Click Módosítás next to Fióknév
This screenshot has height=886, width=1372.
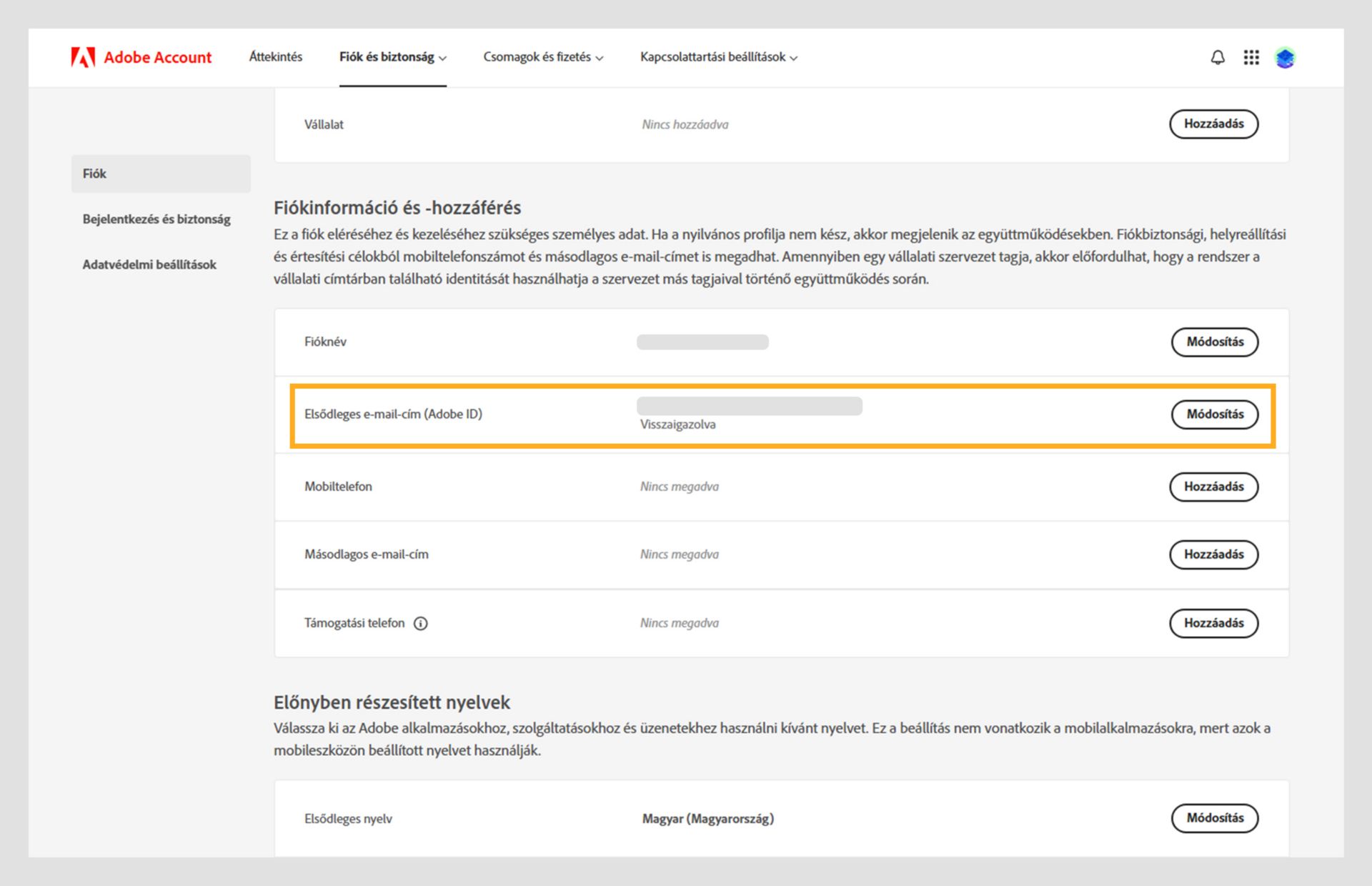tap(1214, 342)
